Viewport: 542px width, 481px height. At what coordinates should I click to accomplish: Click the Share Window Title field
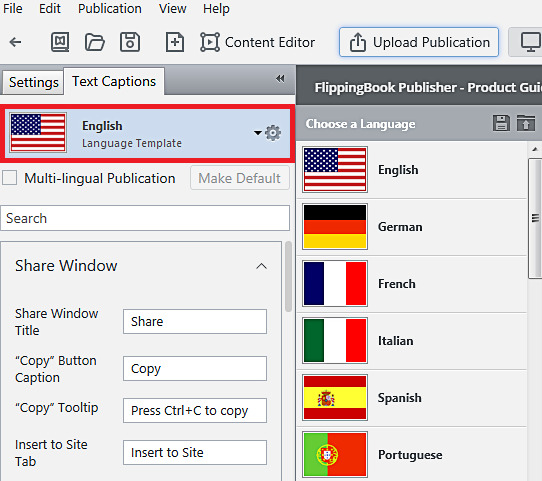[195, 322]
